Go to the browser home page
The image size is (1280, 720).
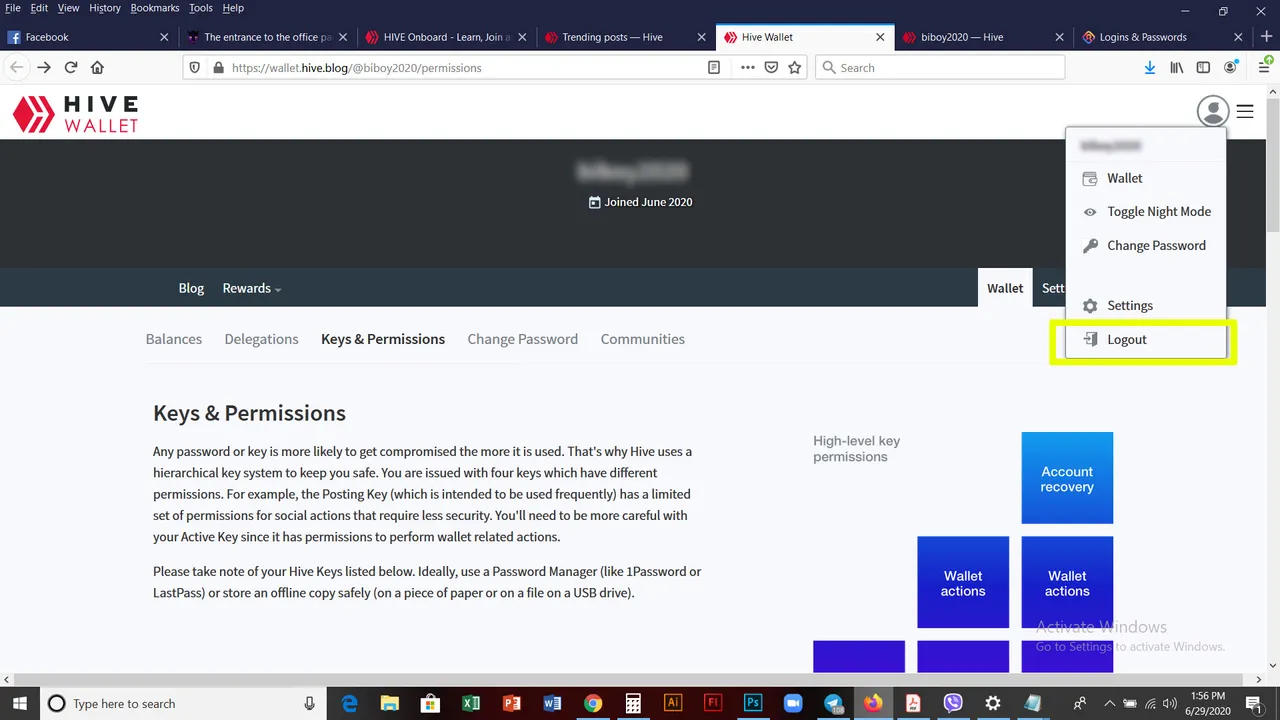click(x=97, y=68)
